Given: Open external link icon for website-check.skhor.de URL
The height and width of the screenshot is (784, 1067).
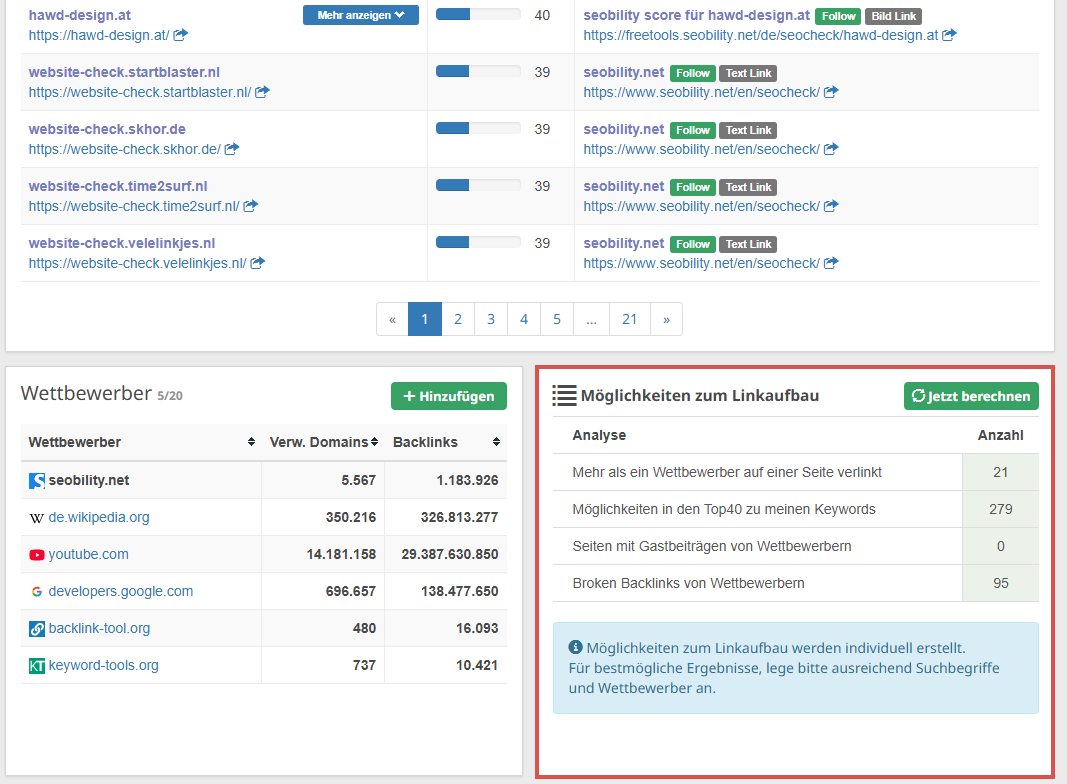Looking at the screenshot, I should pyautogui.click(x=232, y=148).
